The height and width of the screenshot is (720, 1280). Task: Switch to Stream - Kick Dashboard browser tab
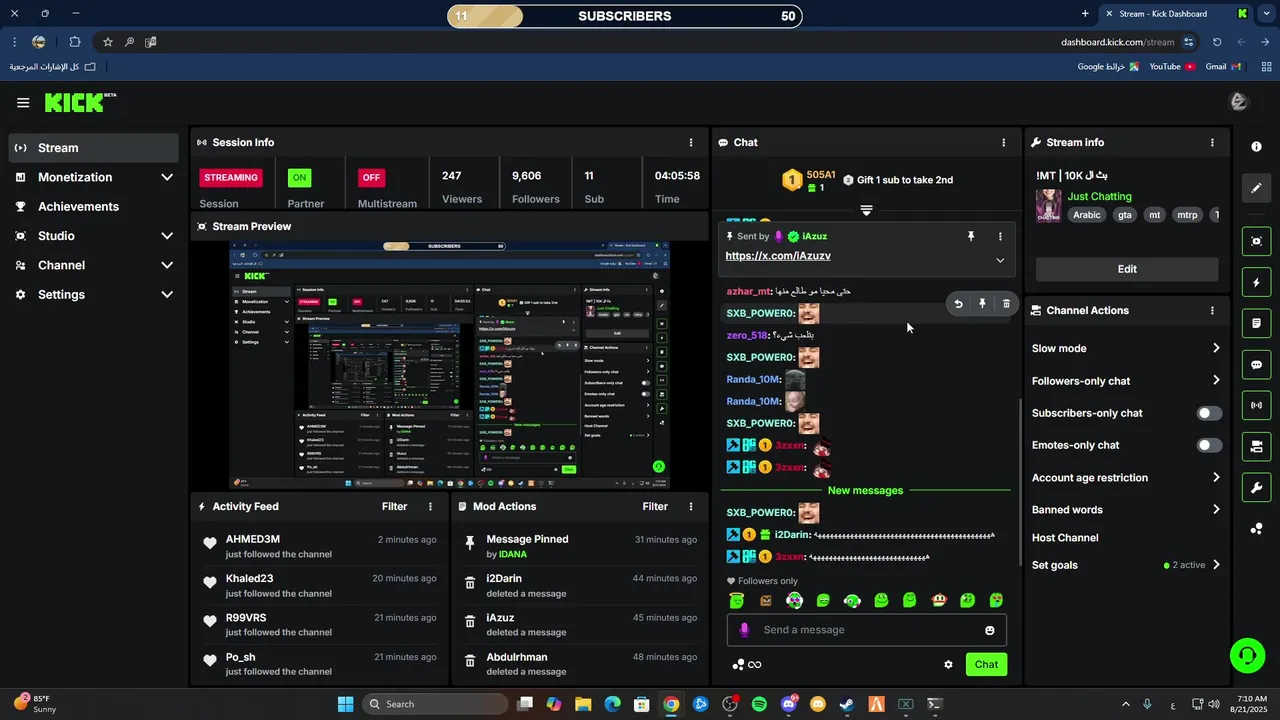pos(1176,14)
